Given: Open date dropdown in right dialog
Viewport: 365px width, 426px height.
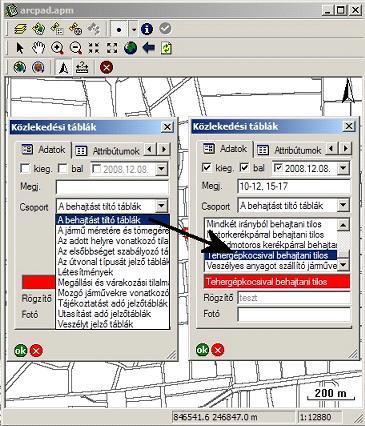Looking at the screenshot, I should click(x=343, y=168).
